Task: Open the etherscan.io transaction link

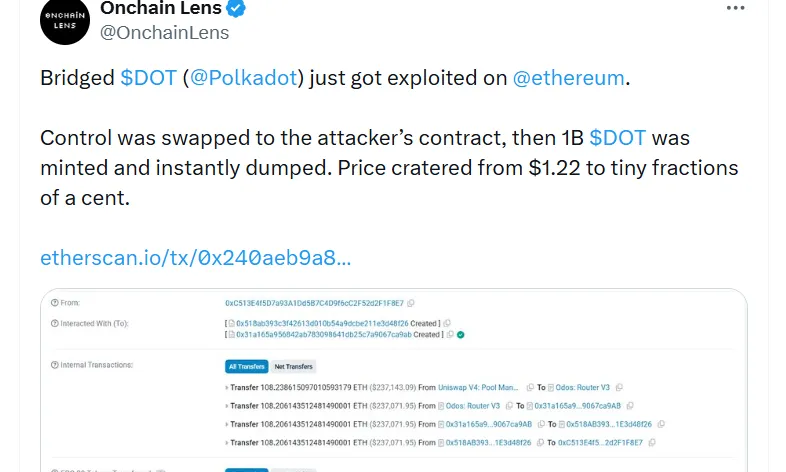Action: tap(195, 257)
